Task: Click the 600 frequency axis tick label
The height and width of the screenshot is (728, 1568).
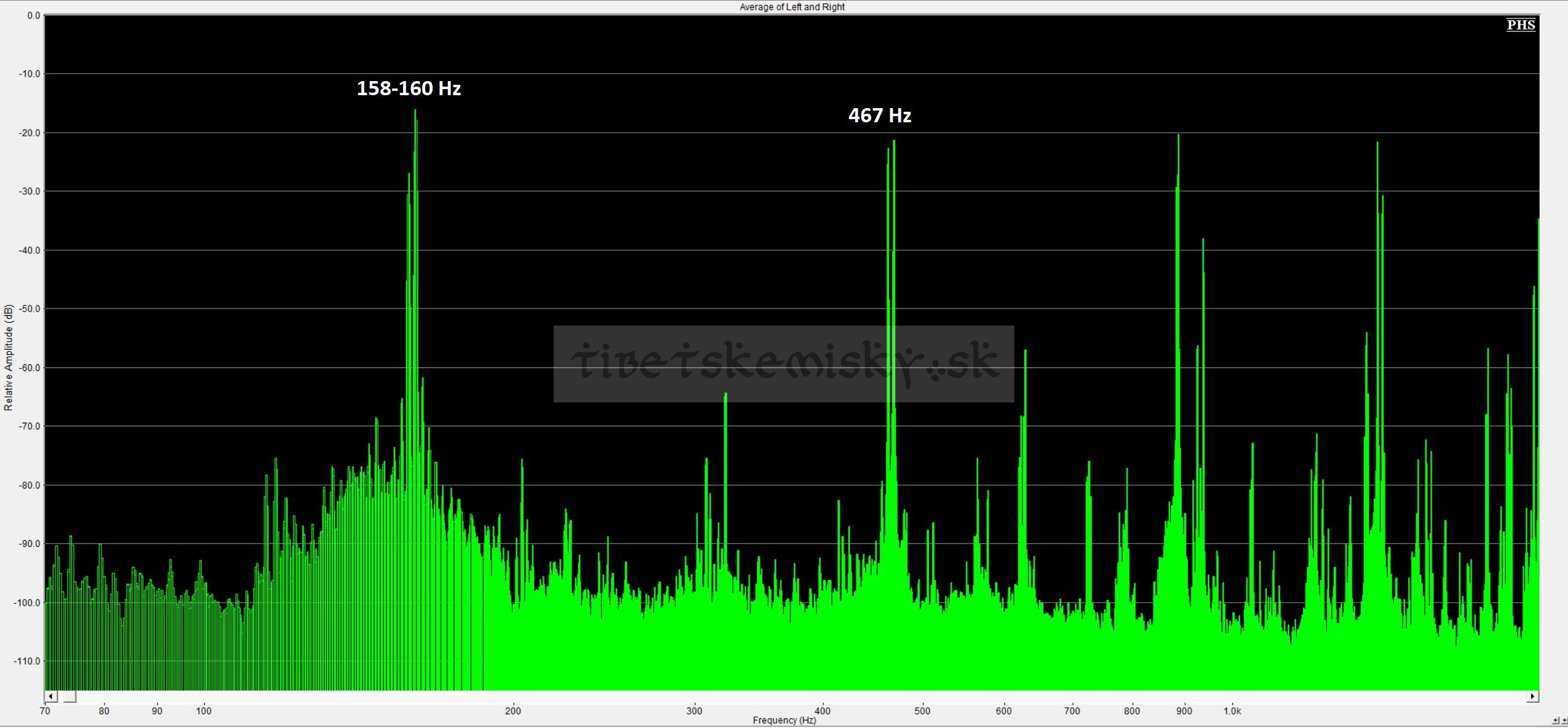Action: [1003, 711]
